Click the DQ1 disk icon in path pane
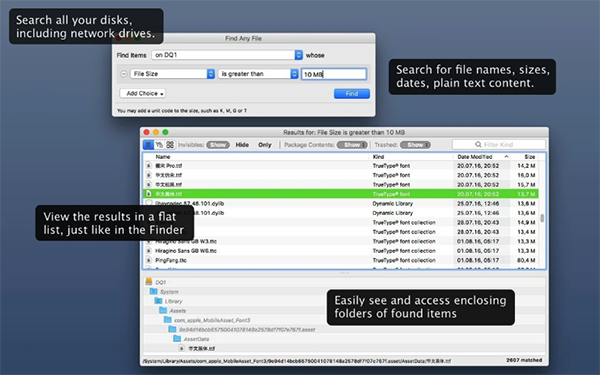The width and height of the screenshot is (600, 375). point(149,282)
